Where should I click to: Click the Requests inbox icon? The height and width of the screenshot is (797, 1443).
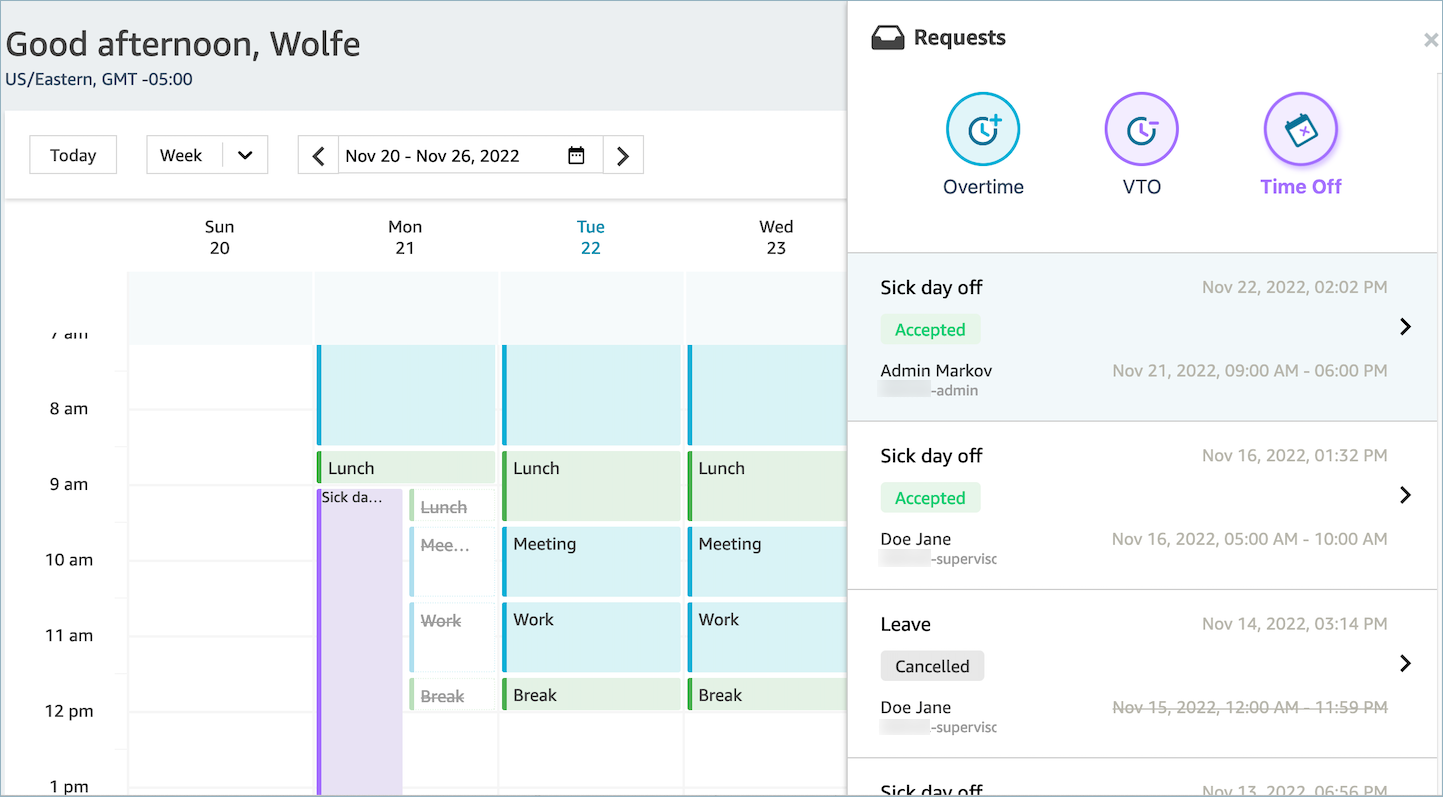(889, 36)
